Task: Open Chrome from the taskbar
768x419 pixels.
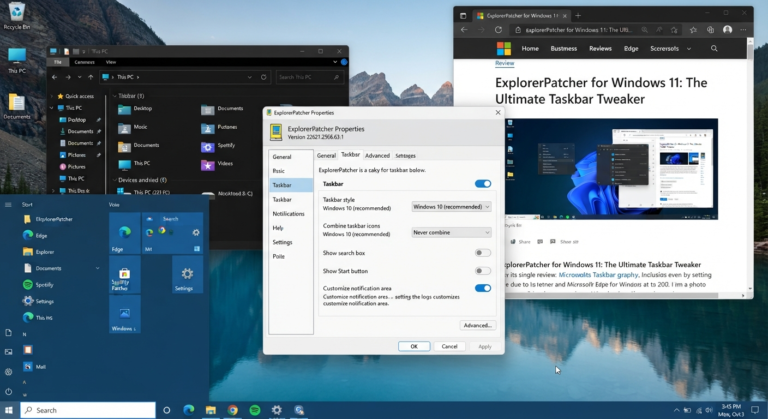Action: point(233,410)
